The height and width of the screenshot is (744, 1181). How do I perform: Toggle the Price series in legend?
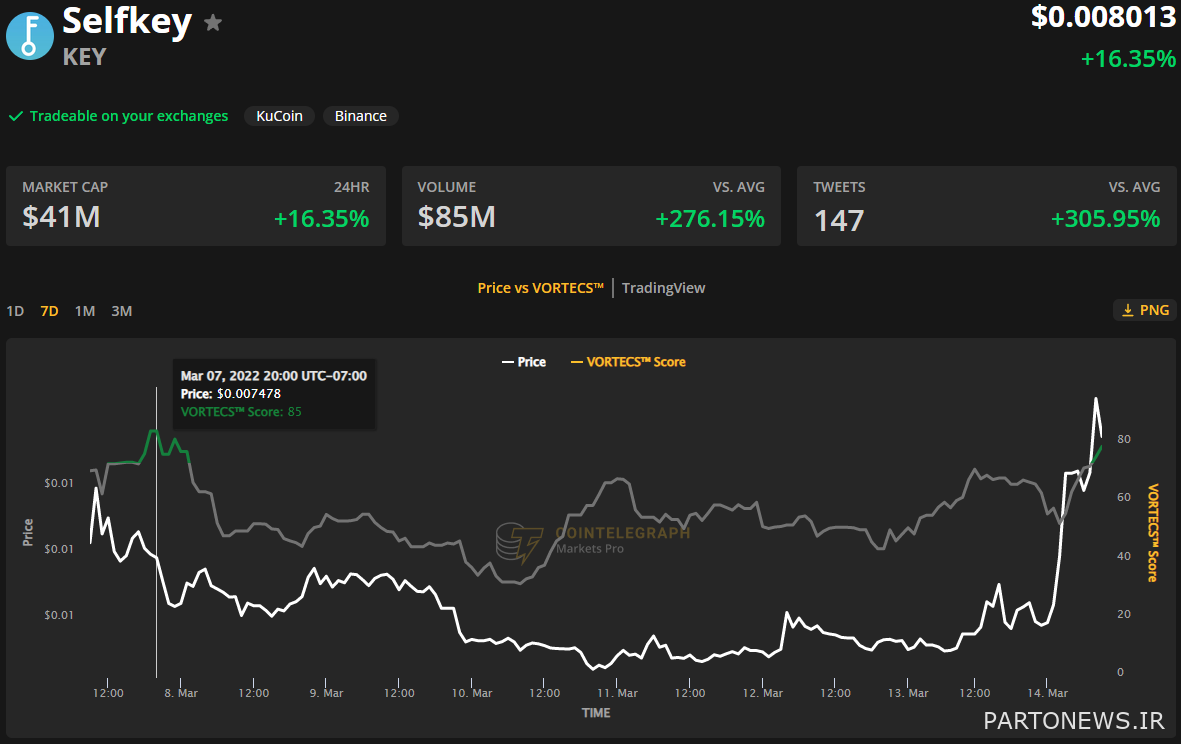524,362
